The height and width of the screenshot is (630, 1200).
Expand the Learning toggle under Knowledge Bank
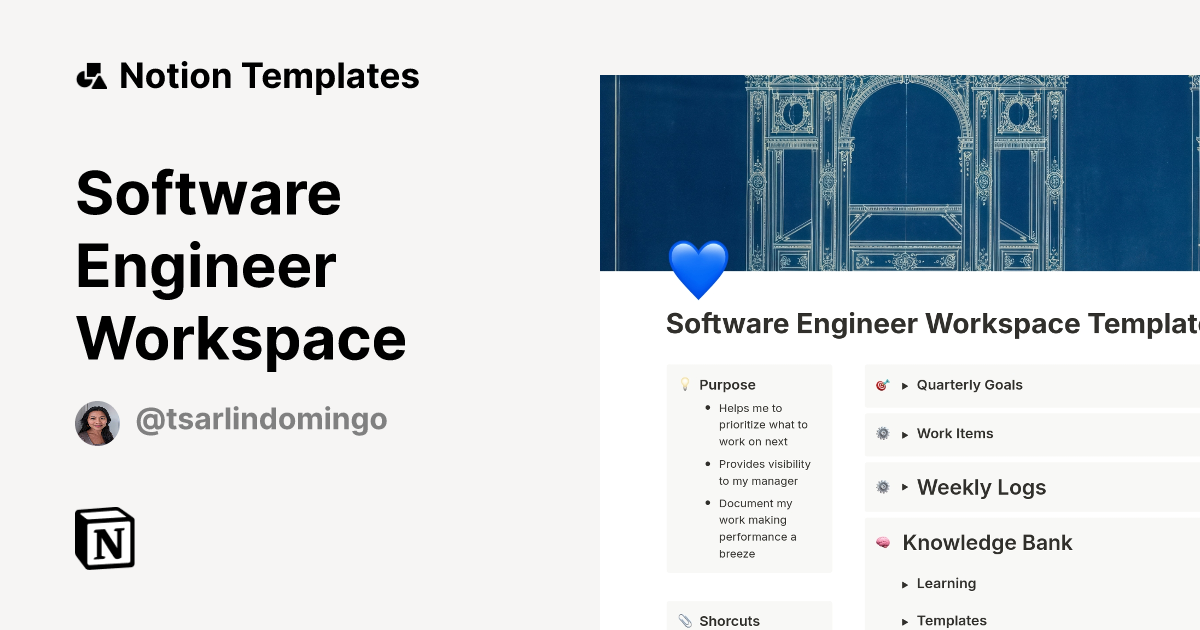point(905,583)
